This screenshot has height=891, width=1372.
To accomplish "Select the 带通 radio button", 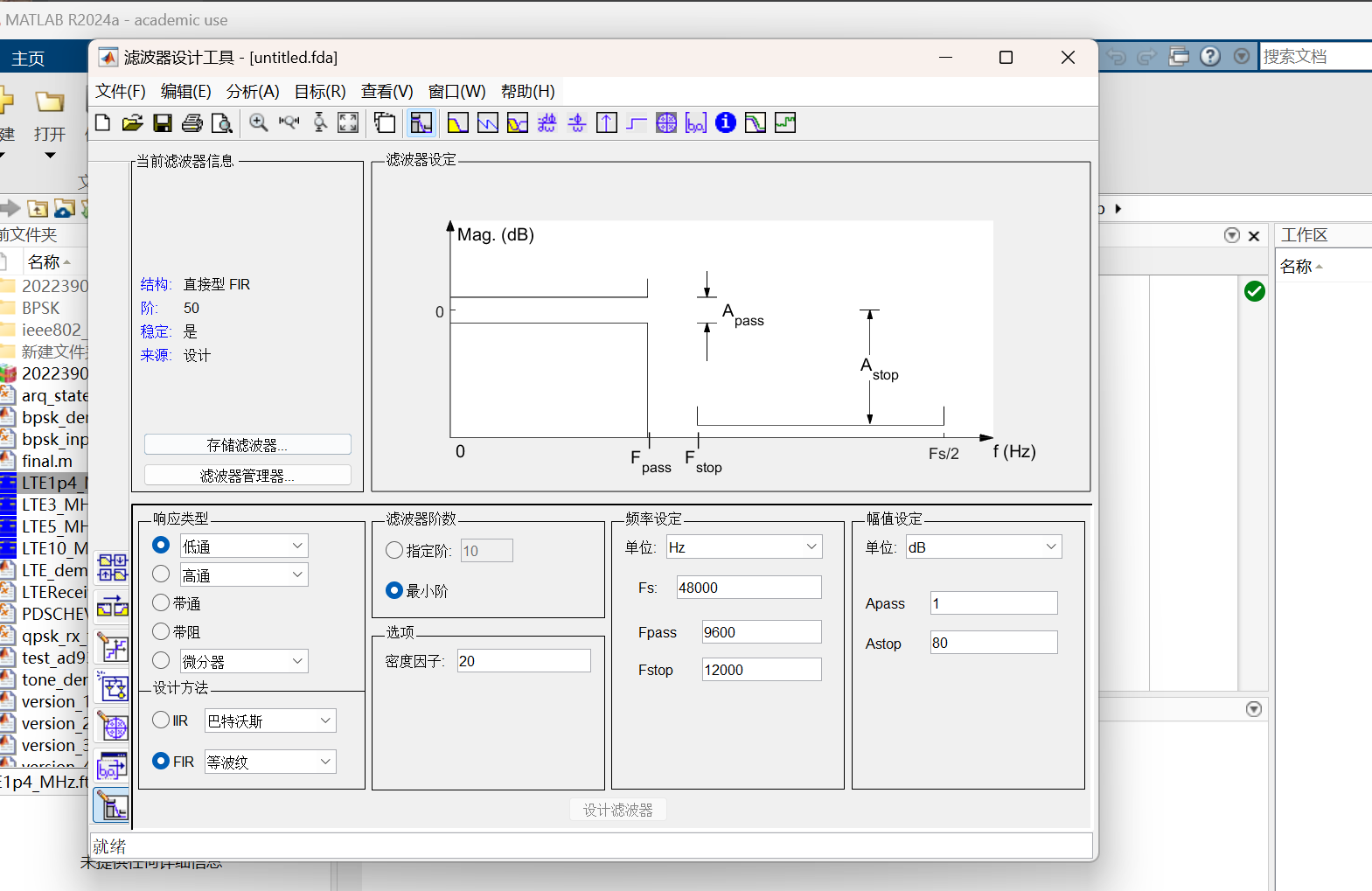I will click(161, 602).
